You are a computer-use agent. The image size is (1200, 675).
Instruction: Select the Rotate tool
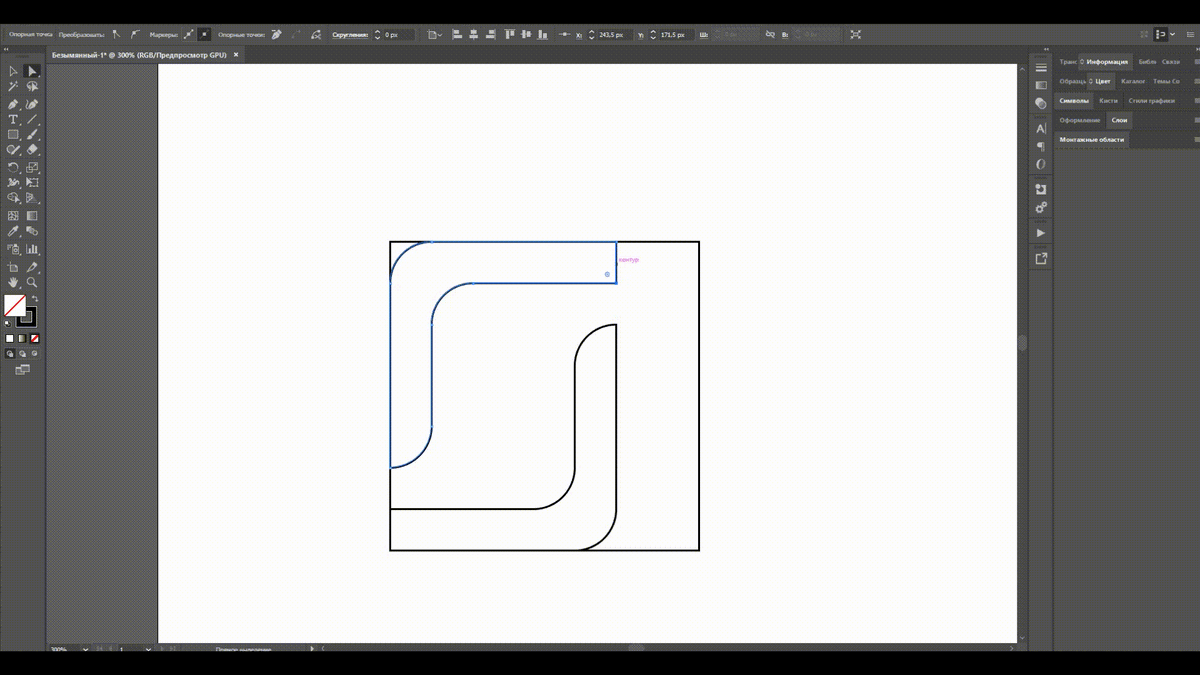tap(13, 168)
